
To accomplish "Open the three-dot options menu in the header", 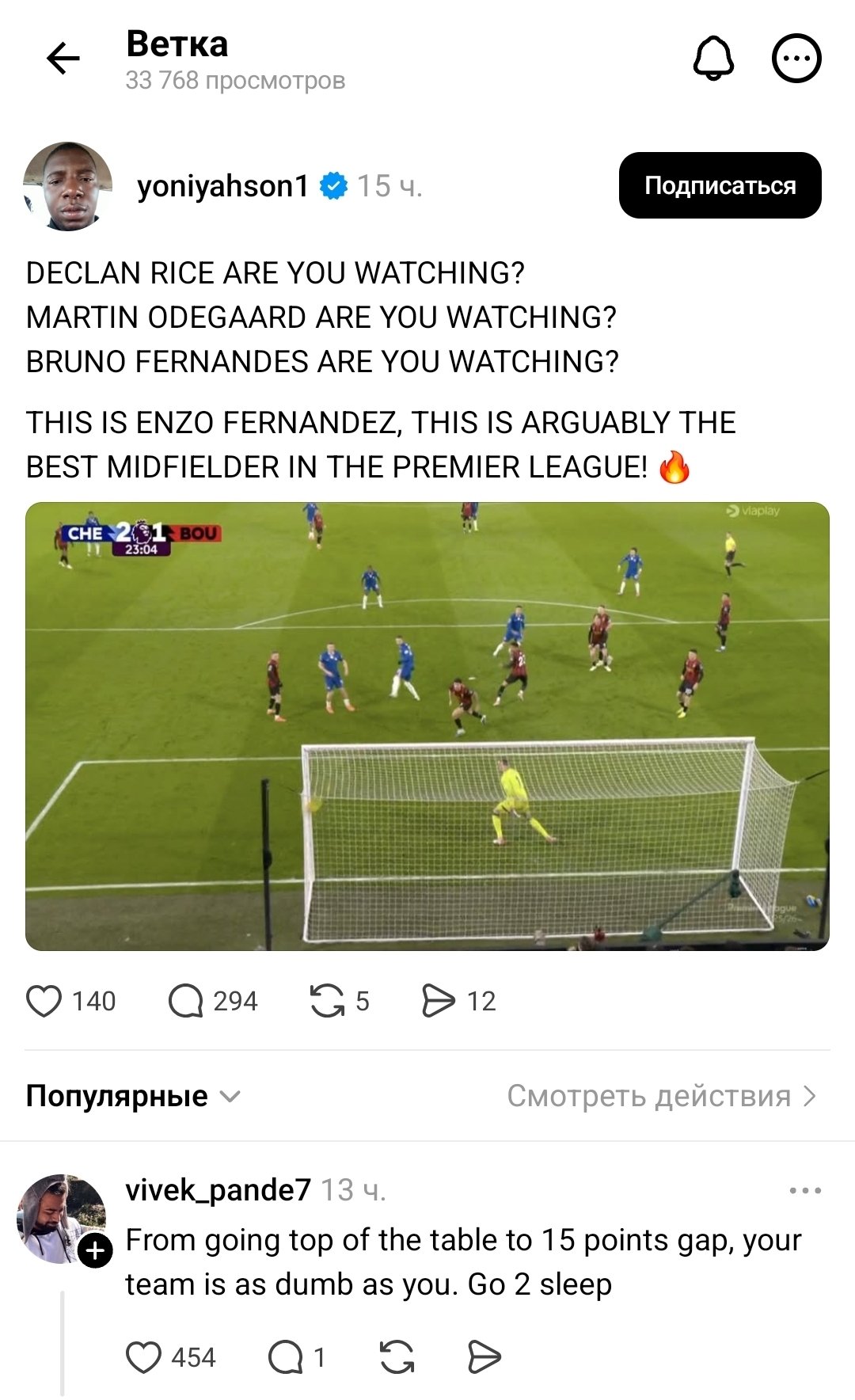I will tap(796, 59).
